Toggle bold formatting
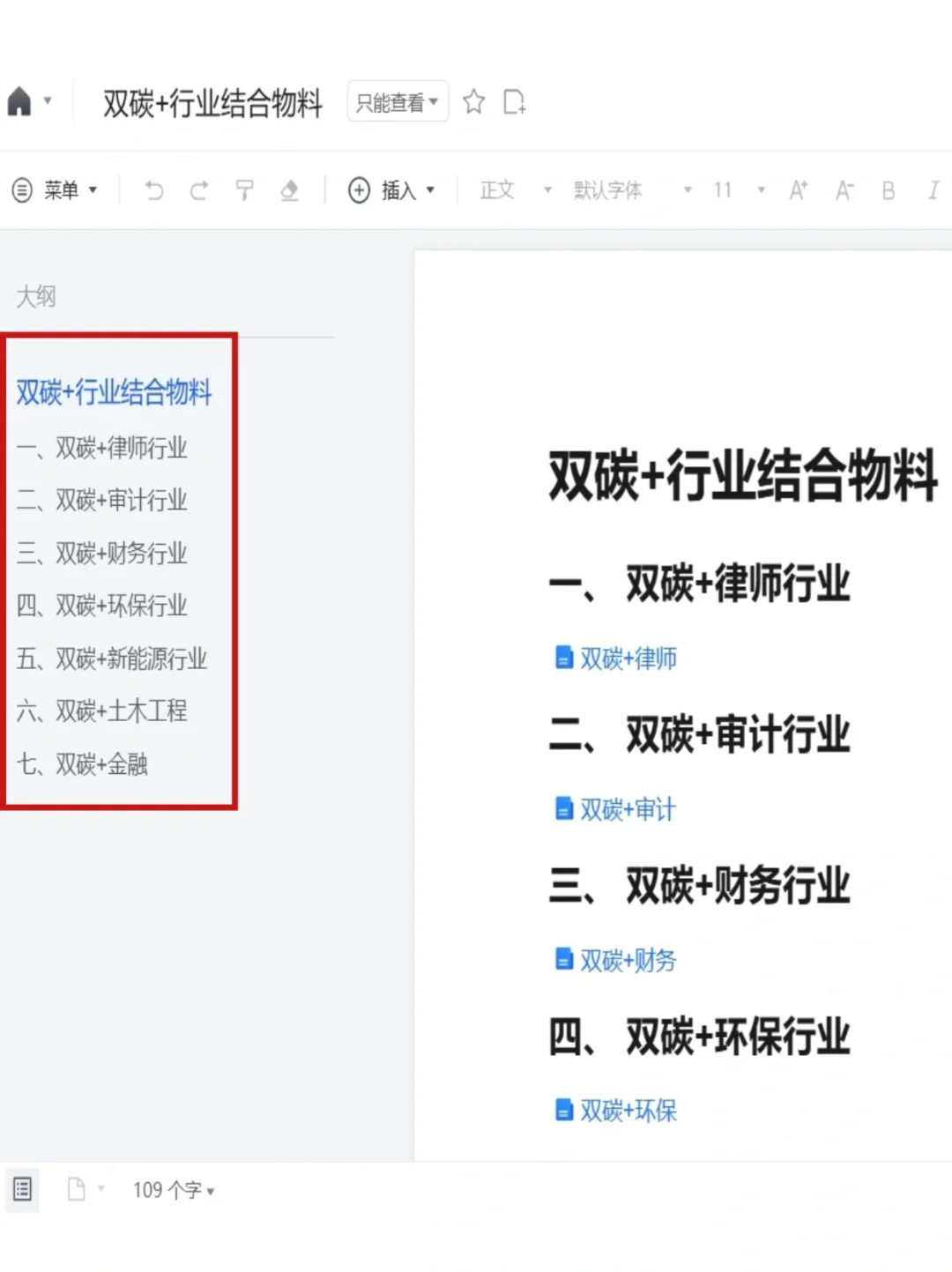Viewport: 952px width, 1272px height. [889, 190]
